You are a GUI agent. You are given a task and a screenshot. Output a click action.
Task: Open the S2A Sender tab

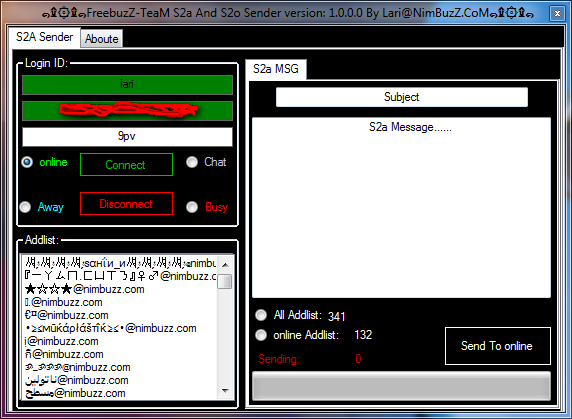(44, 37)
